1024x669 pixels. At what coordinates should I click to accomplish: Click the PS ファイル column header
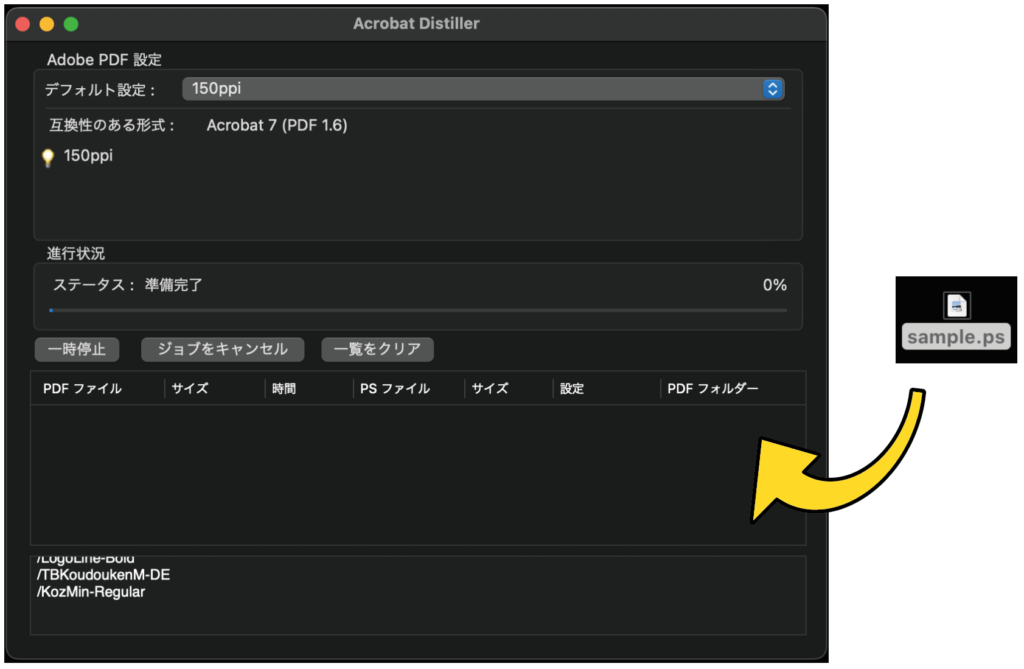point(395,389)
